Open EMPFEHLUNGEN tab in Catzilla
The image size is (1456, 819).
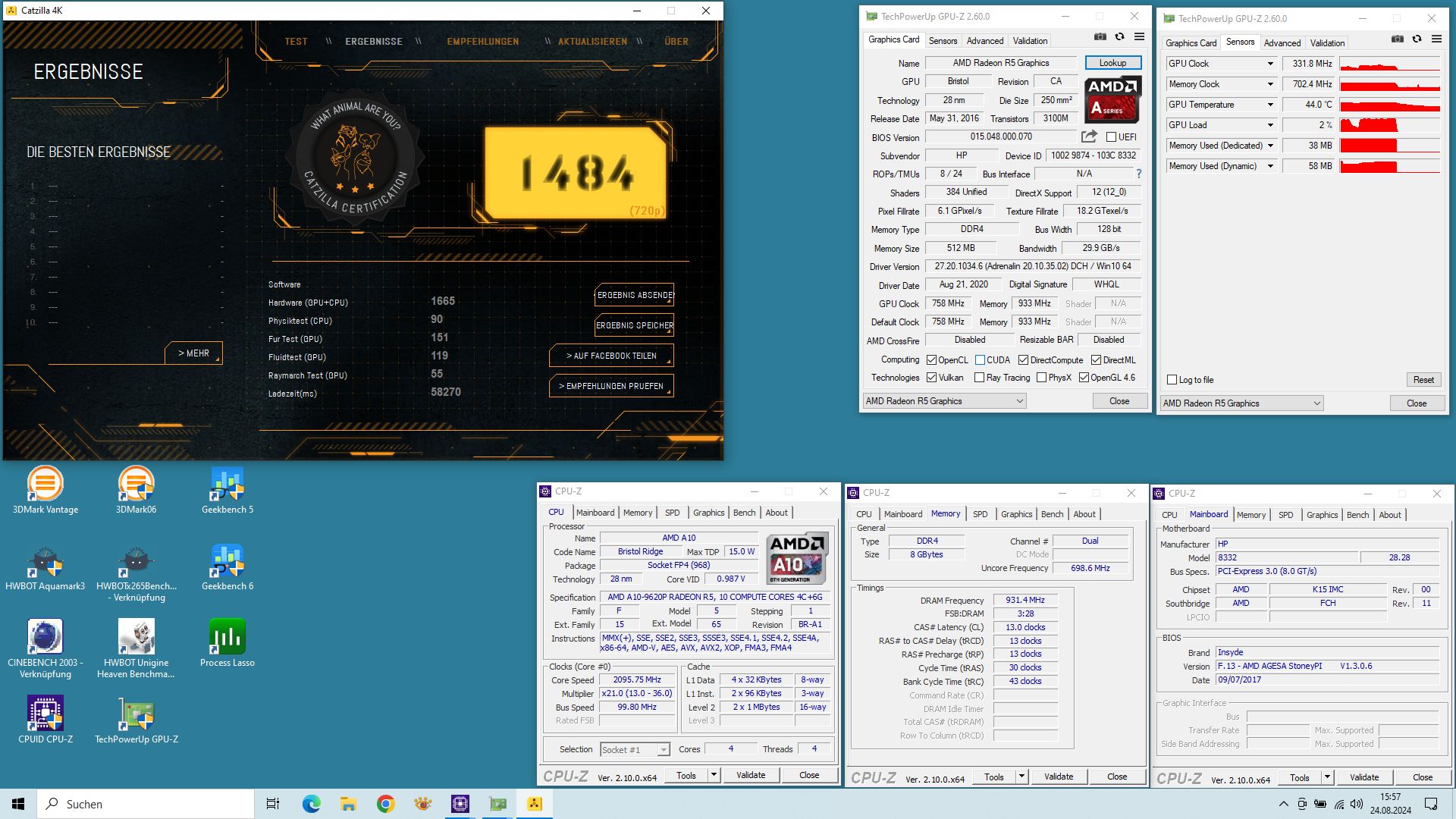(x=483, y=42)
